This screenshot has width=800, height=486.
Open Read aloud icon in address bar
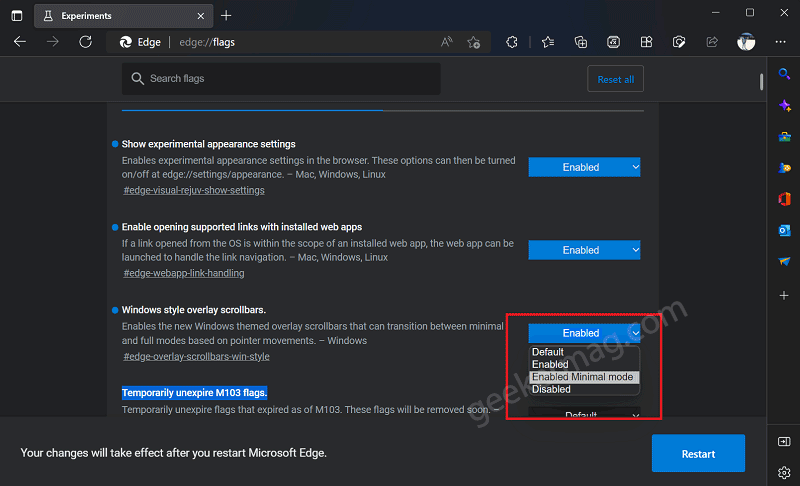coord(446,42)
